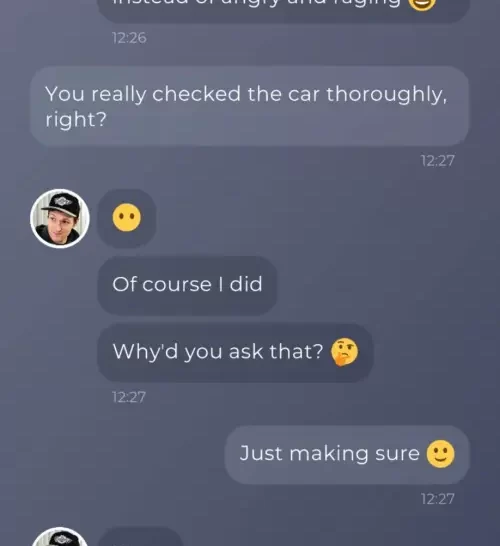Viewport: 500px width, 546px height.
Task: Select the 'Why'd you ask that?' bubble
Action: coord(235,353)
